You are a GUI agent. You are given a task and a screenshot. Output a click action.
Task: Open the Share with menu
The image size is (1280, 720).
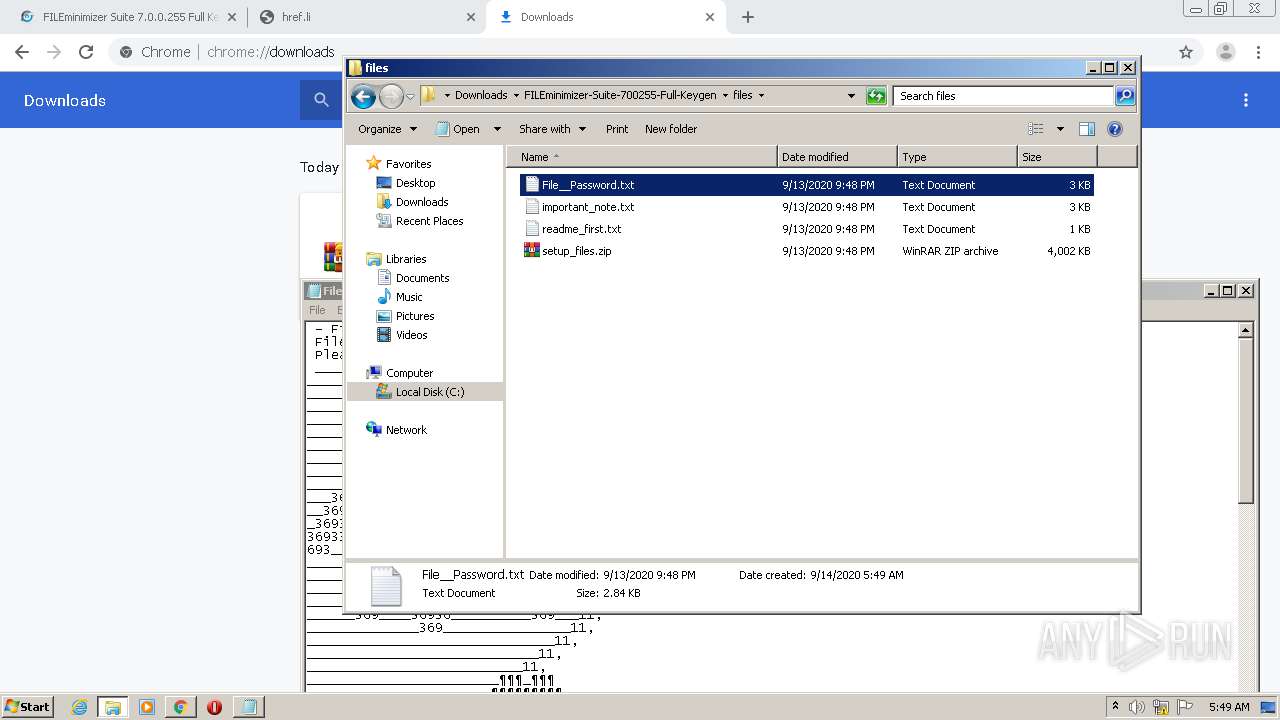click(551, 129)
